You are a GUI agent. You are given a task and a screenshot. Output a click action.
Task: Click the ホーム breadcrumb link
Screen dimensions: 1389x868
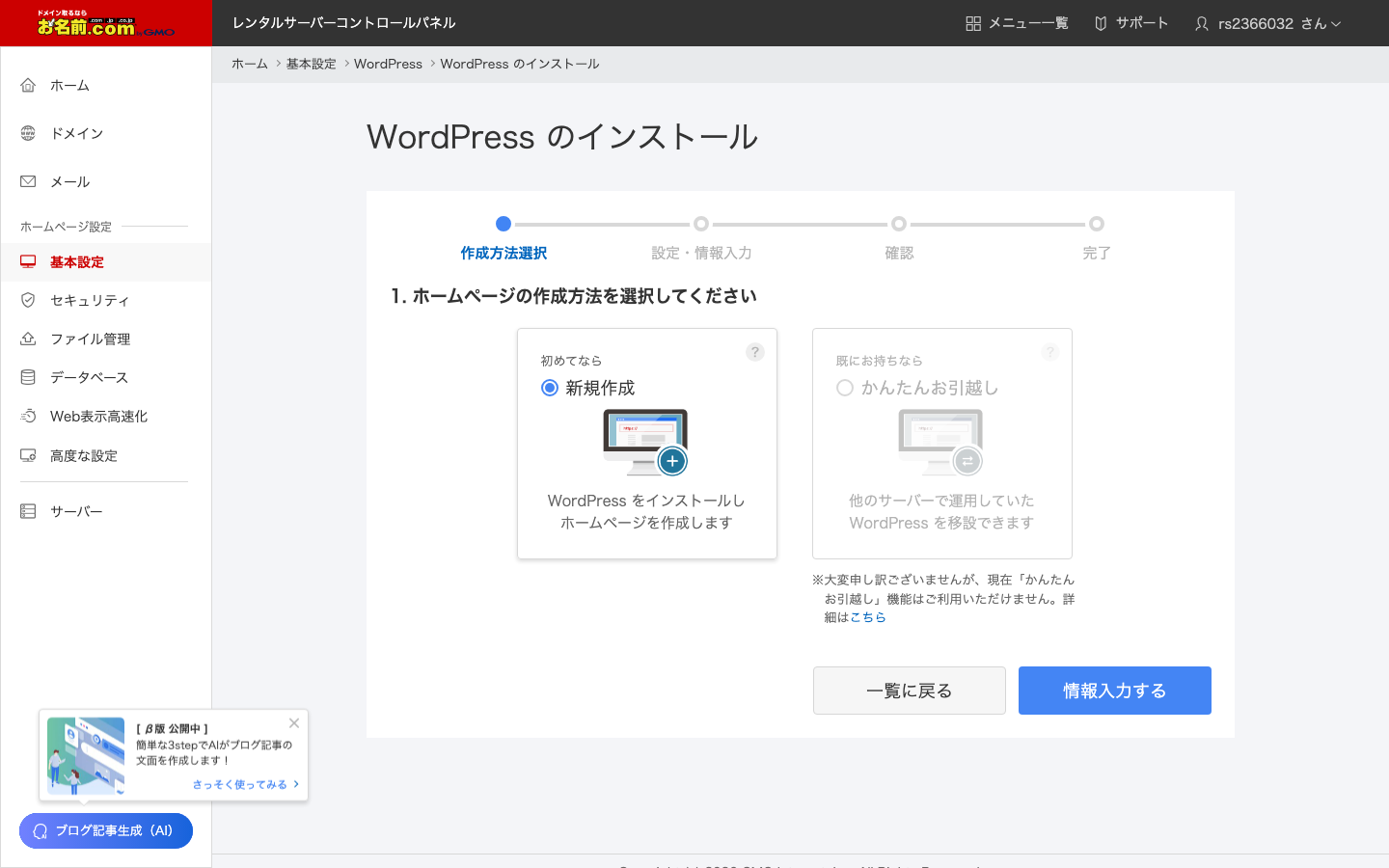pyautogui.click(x=250, y=64)
